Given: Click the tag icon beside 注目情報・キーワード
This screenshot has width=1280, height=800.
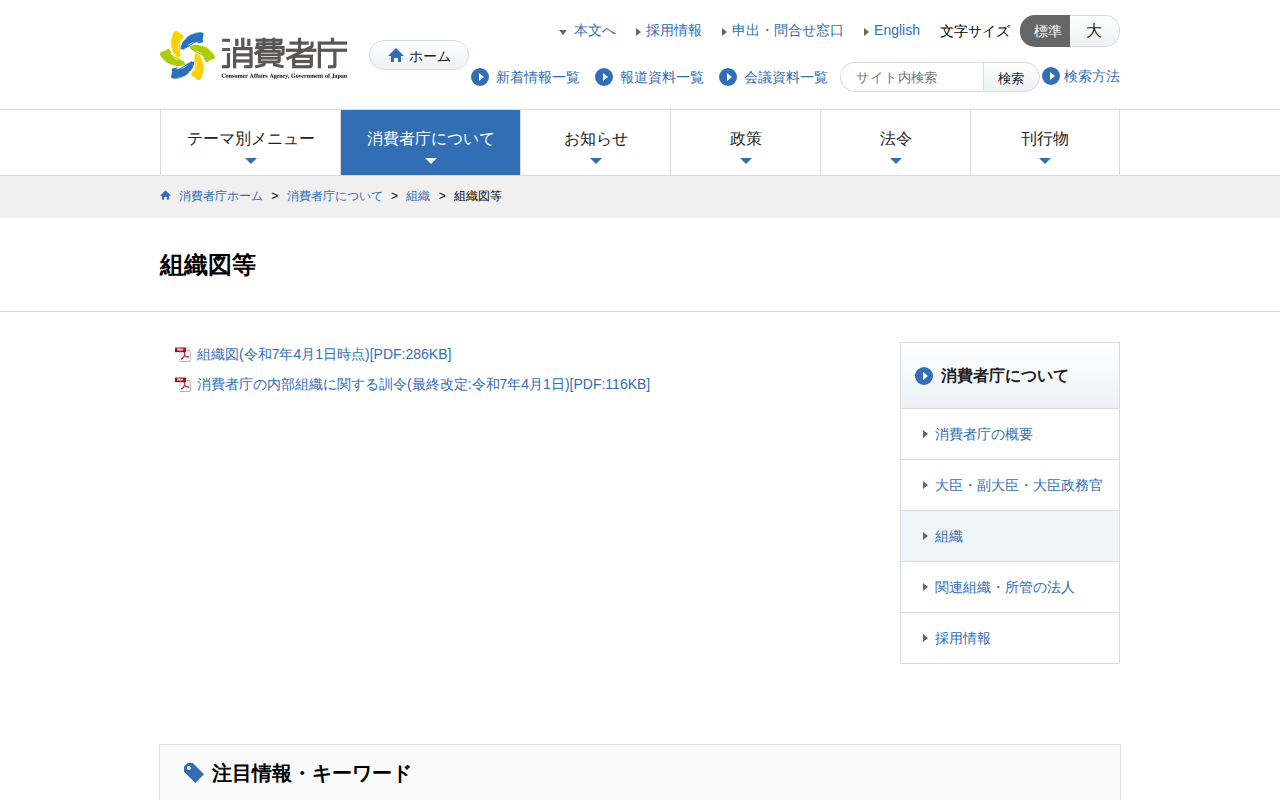Looking at the screenshot, I should coord(194,773).
